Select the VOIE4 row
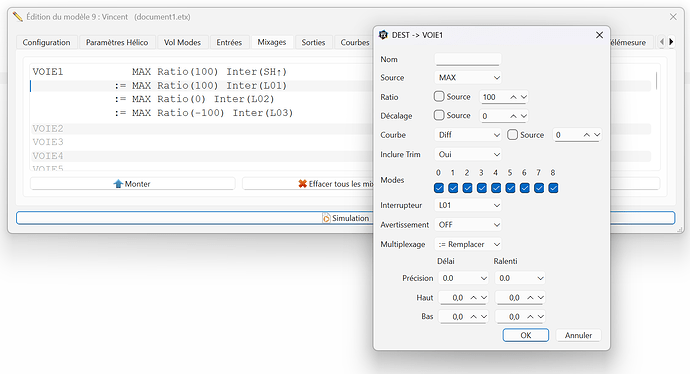 [202, 156]
